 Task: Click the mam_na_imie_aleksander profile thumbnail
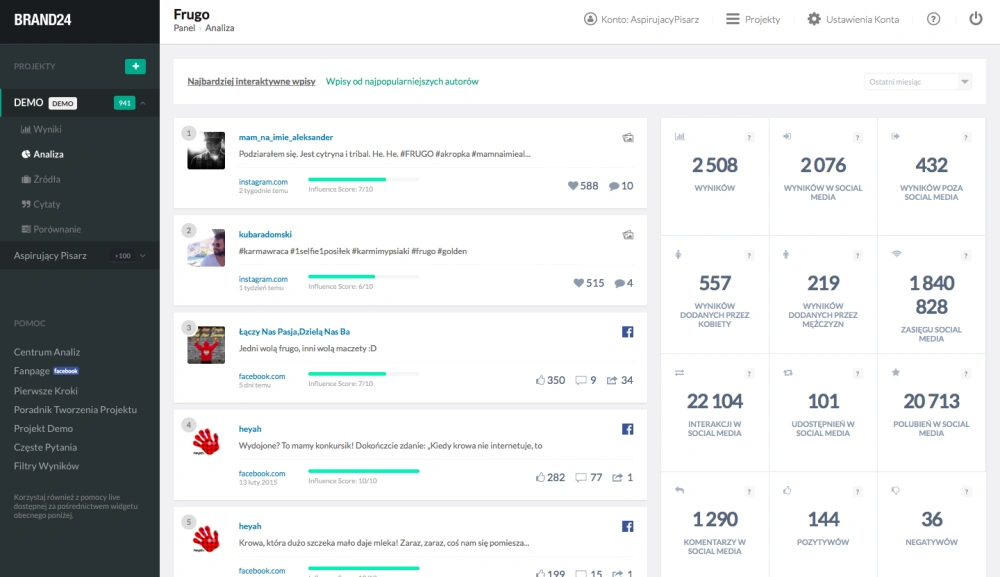tap(206, 150)
